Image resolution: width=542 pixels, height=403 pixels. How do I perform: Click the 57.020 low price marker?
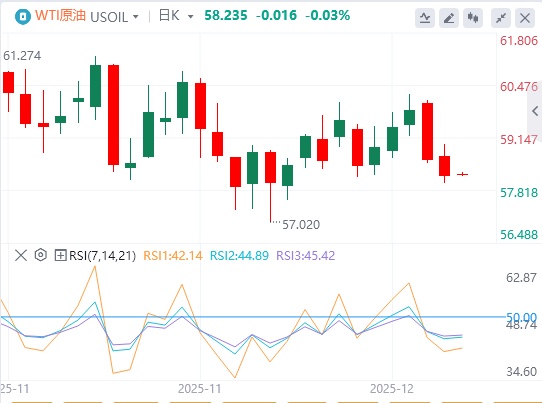point(301,225)
